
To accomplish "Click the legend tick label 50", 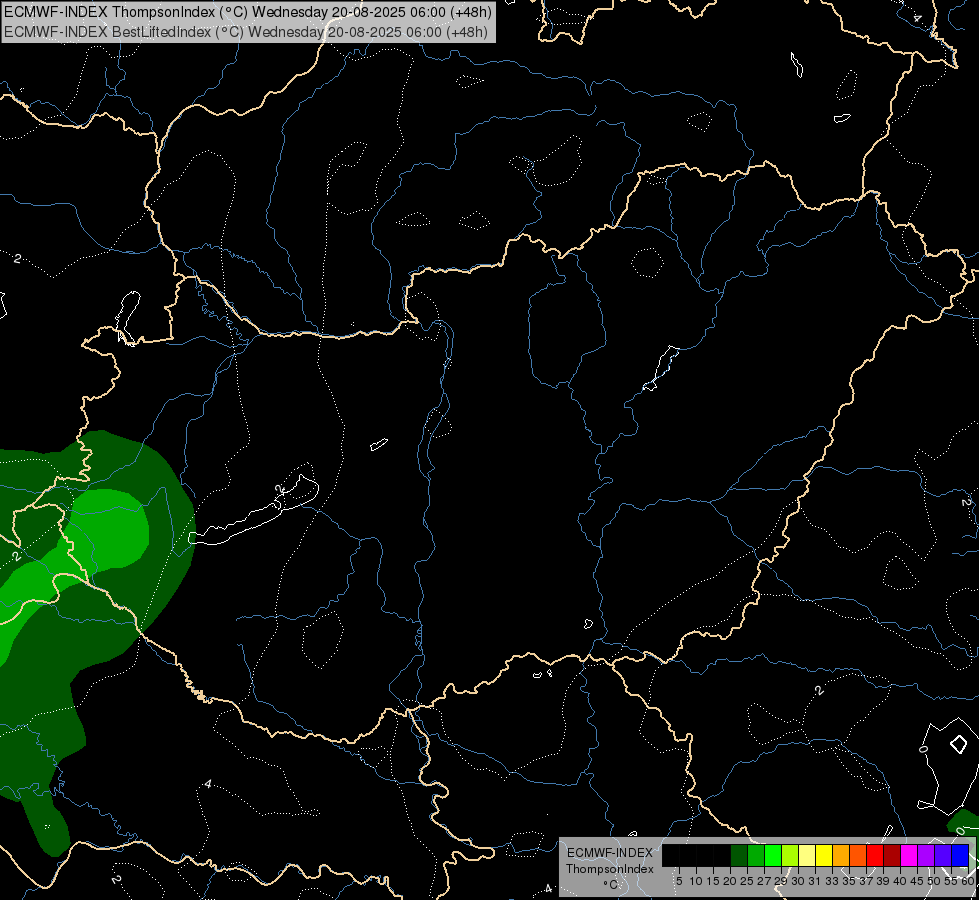I will click(933, 881).
